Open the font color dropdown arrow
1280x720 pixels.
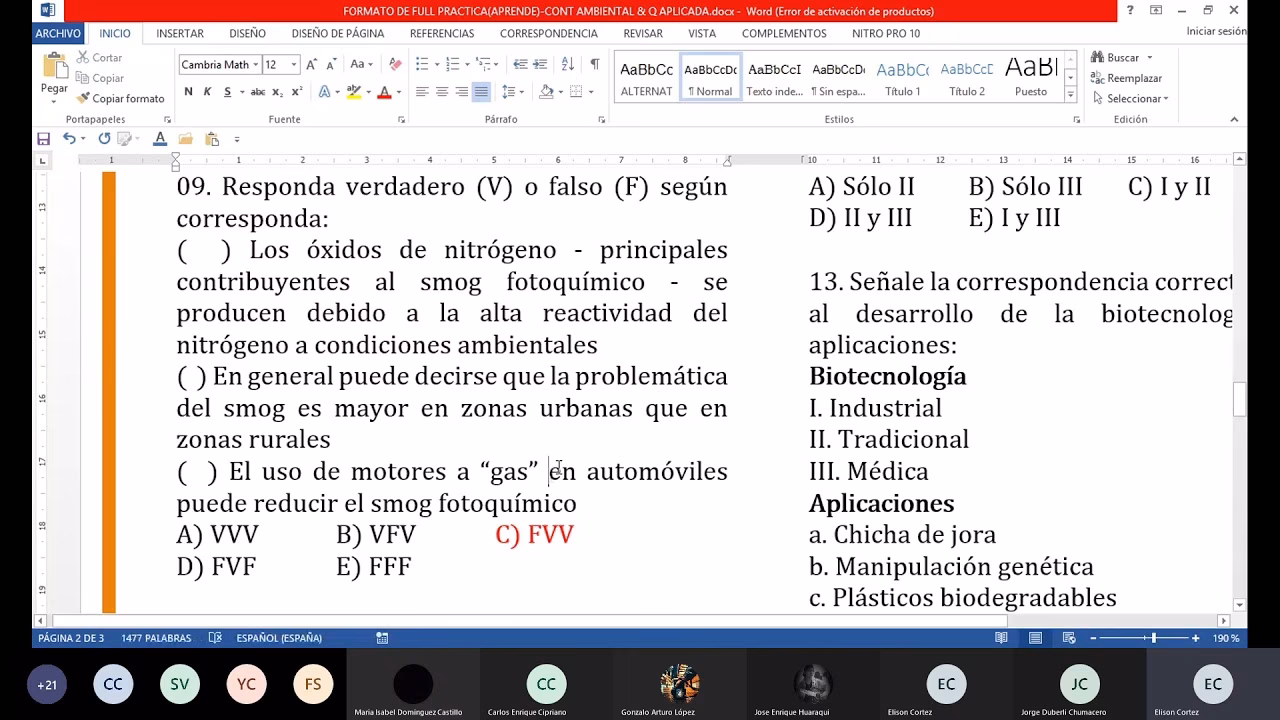point(398,93)
